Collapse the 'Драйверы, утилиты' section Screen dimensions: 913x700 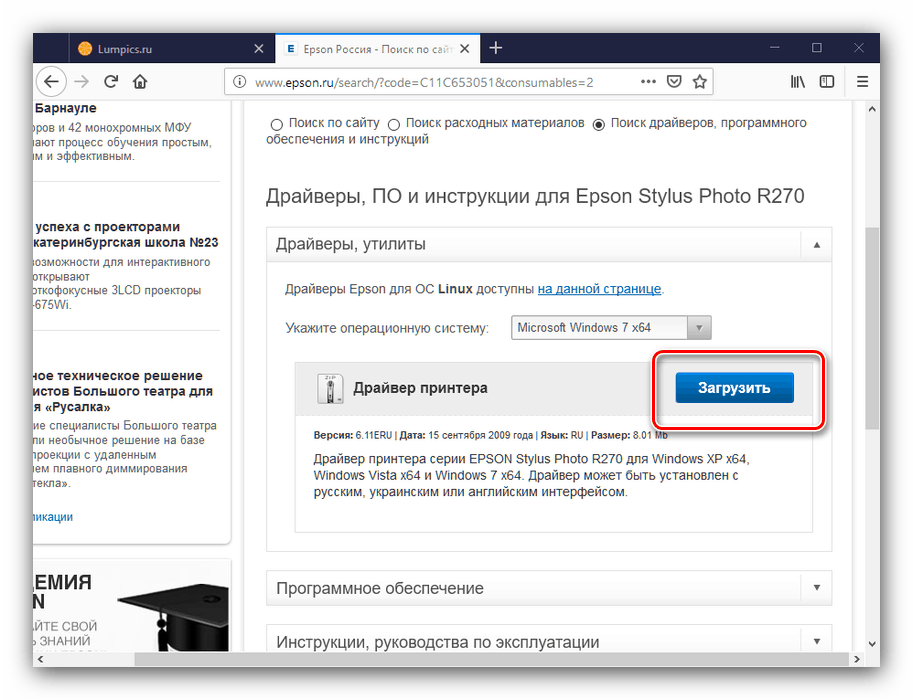[x=816, y=244]
